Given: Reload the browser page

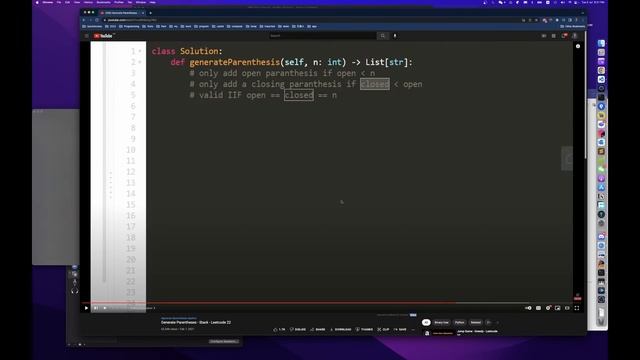Looking at the screenshot, I should click(x=97, y=20).
